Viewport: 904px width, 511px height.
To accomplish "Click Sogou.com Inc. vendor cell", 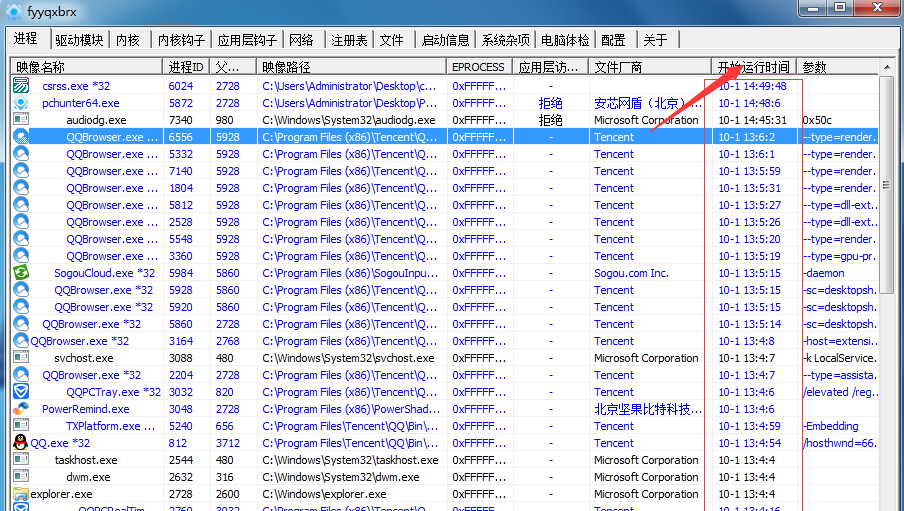I will point(631,273).
